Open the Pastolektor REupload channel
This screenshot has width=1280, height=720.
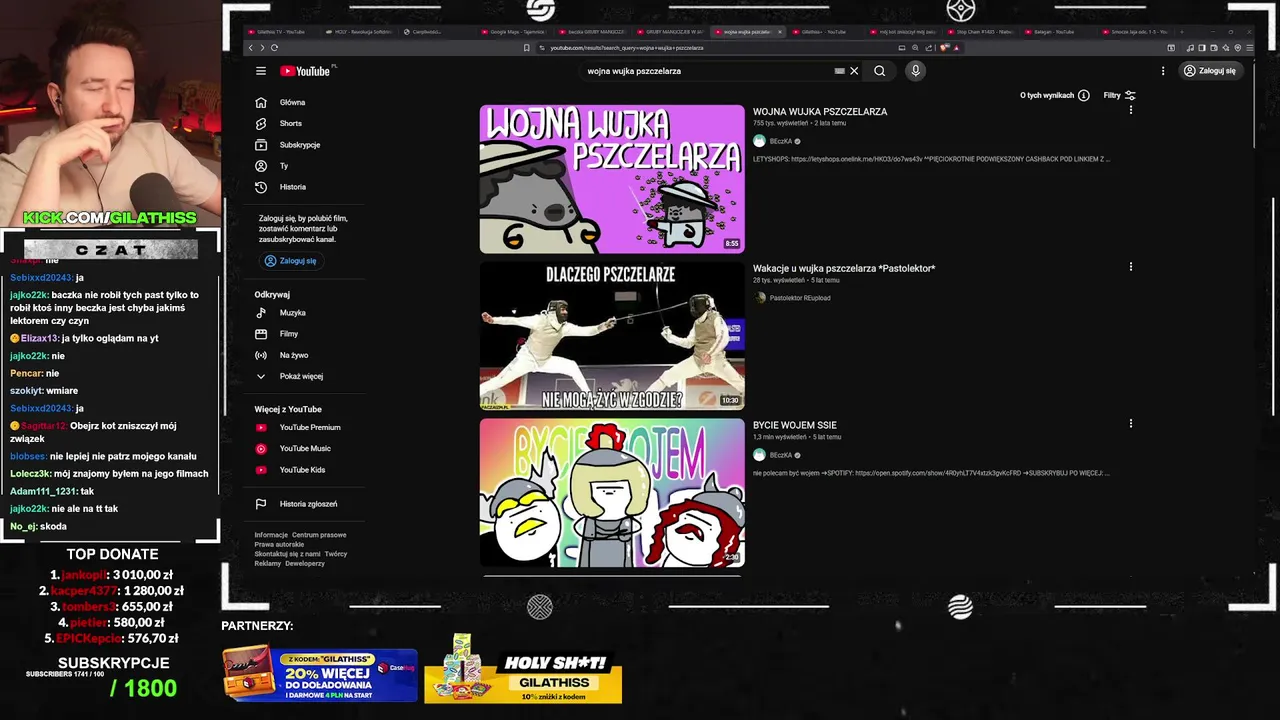click(x=799, y=298)
